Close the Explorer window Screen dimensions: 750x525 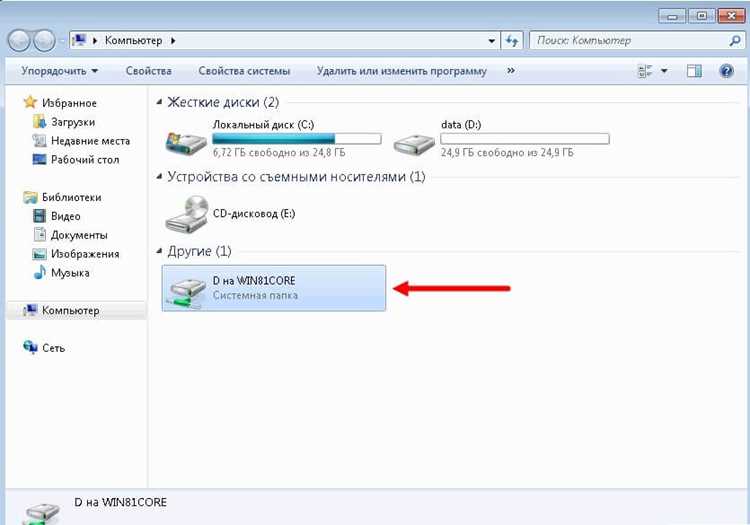(732, 16)
